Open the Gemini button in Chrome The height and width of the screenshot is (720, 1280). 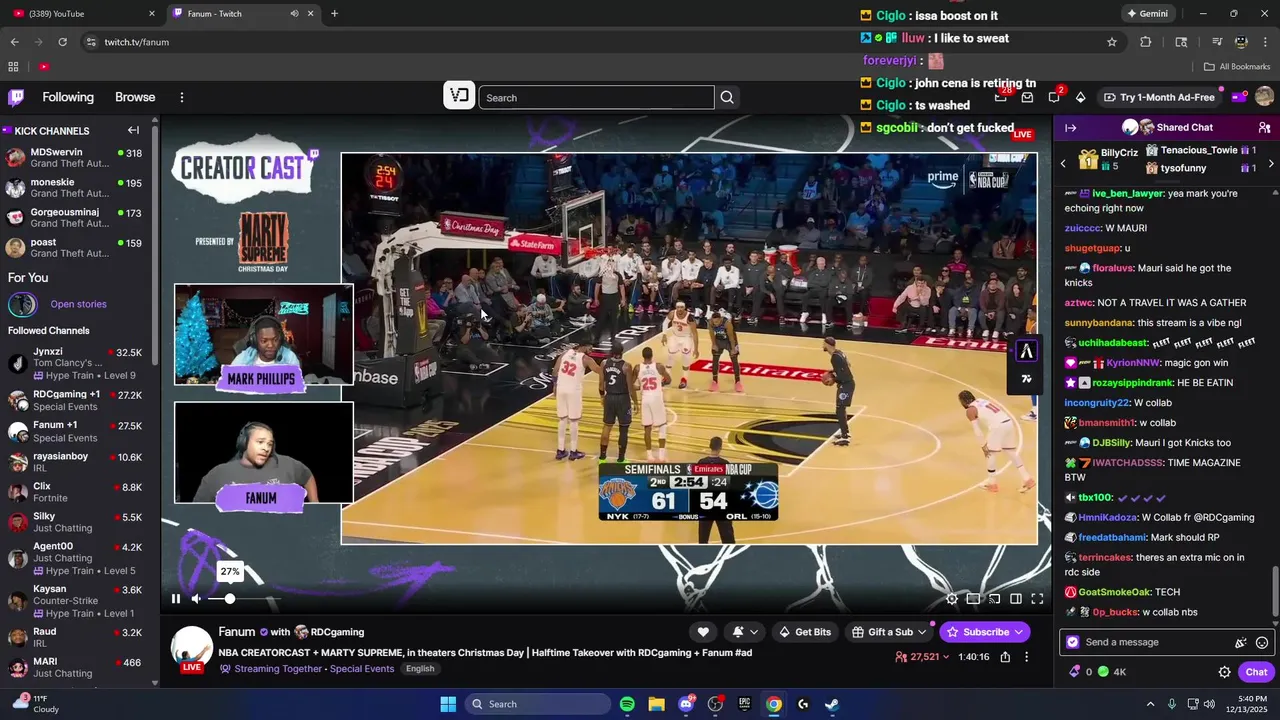(1147, 13)
